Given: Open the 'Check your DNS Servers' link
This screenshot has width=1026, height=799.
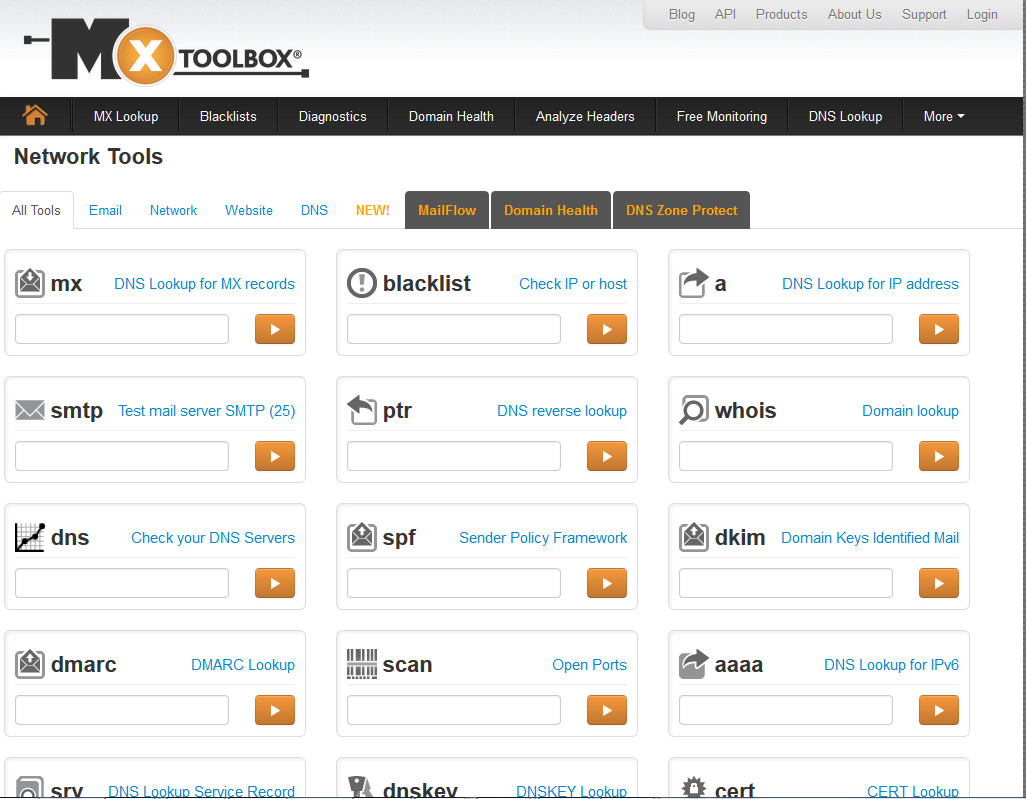Looking at the screenshot, I should coord(212,537).
